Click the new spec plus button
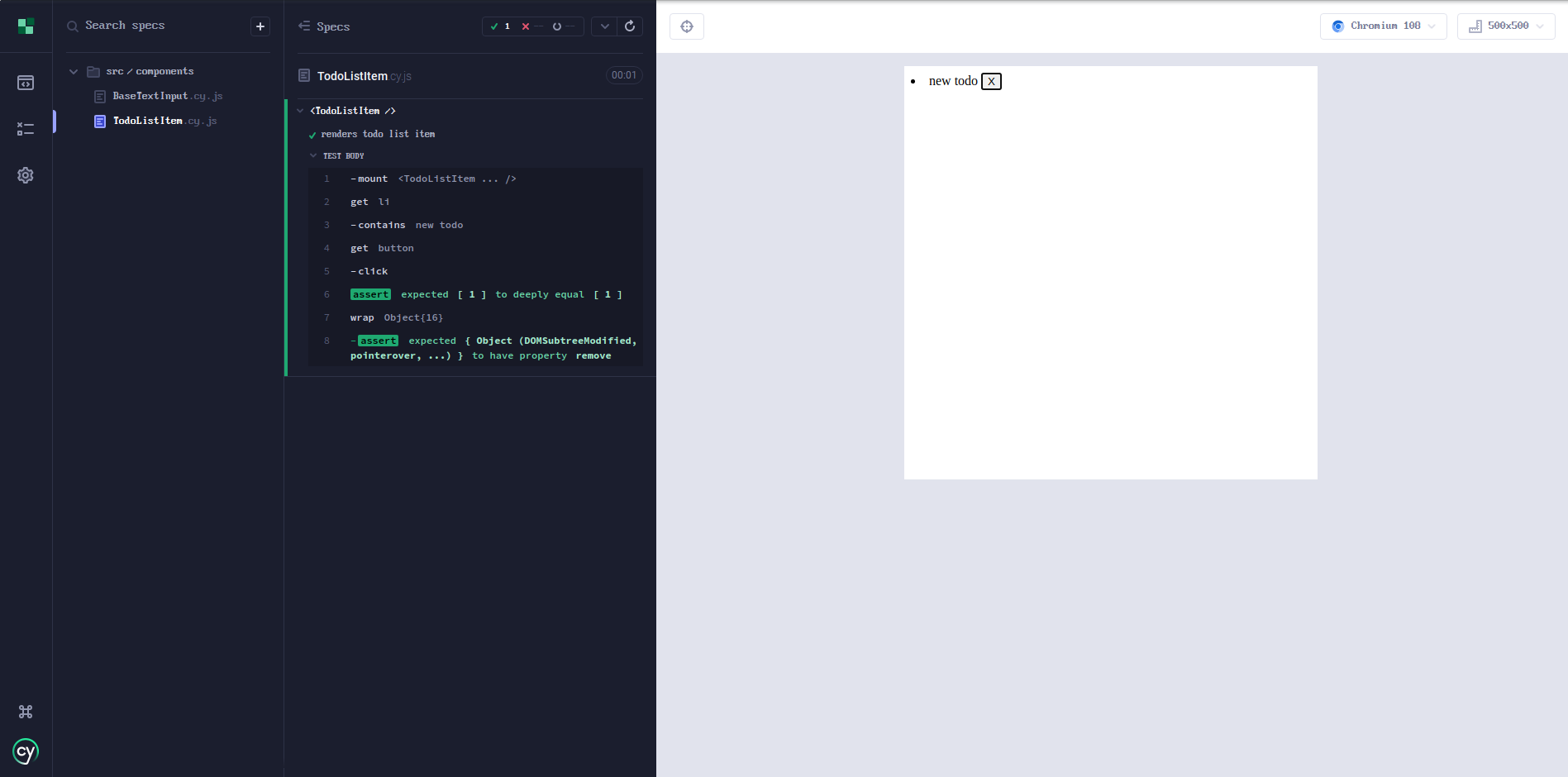The width and height of the screenshot is (1568, 777). click(260, 26)
